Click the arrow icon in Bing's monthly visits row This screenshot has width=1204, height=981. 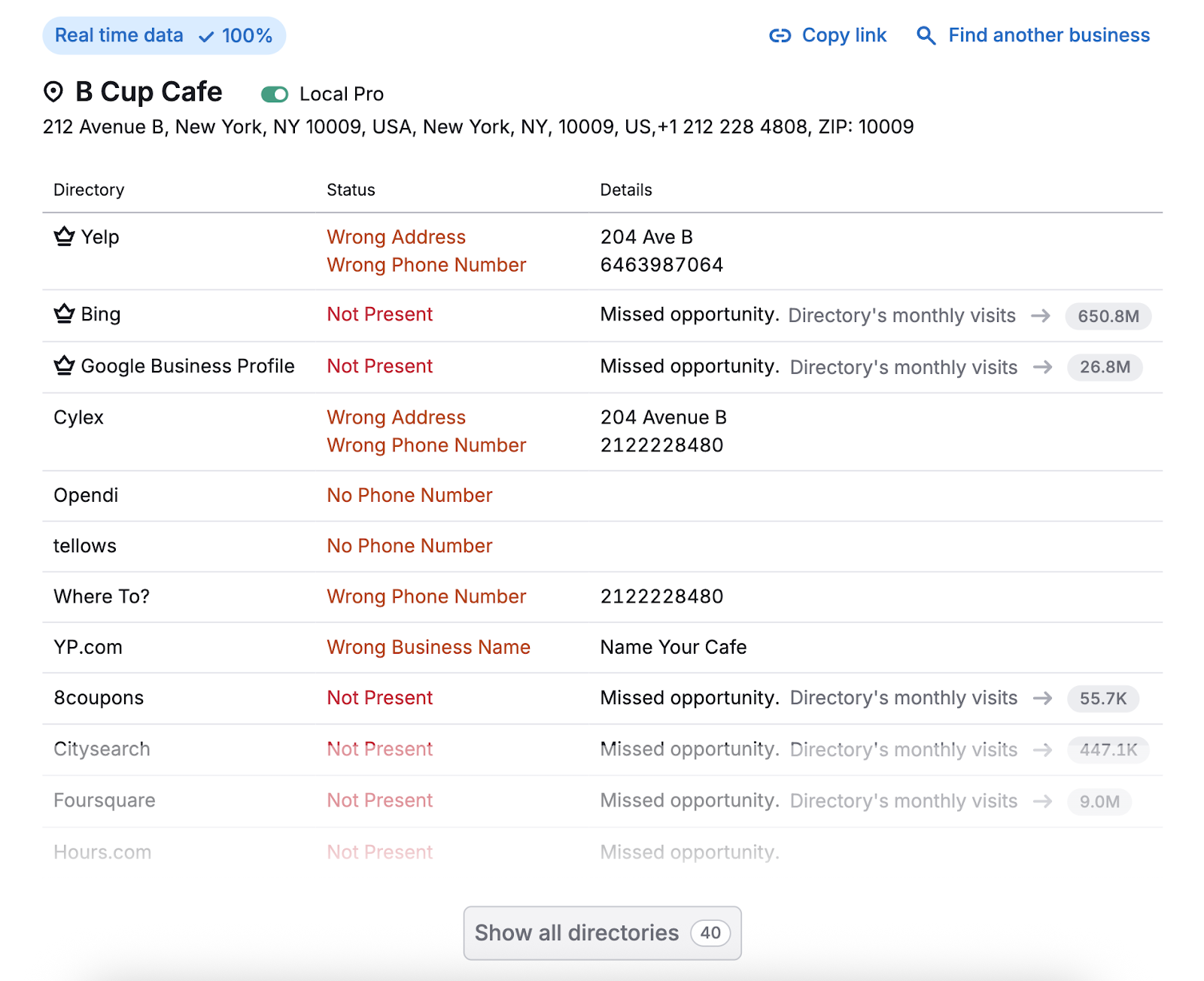1041,316
